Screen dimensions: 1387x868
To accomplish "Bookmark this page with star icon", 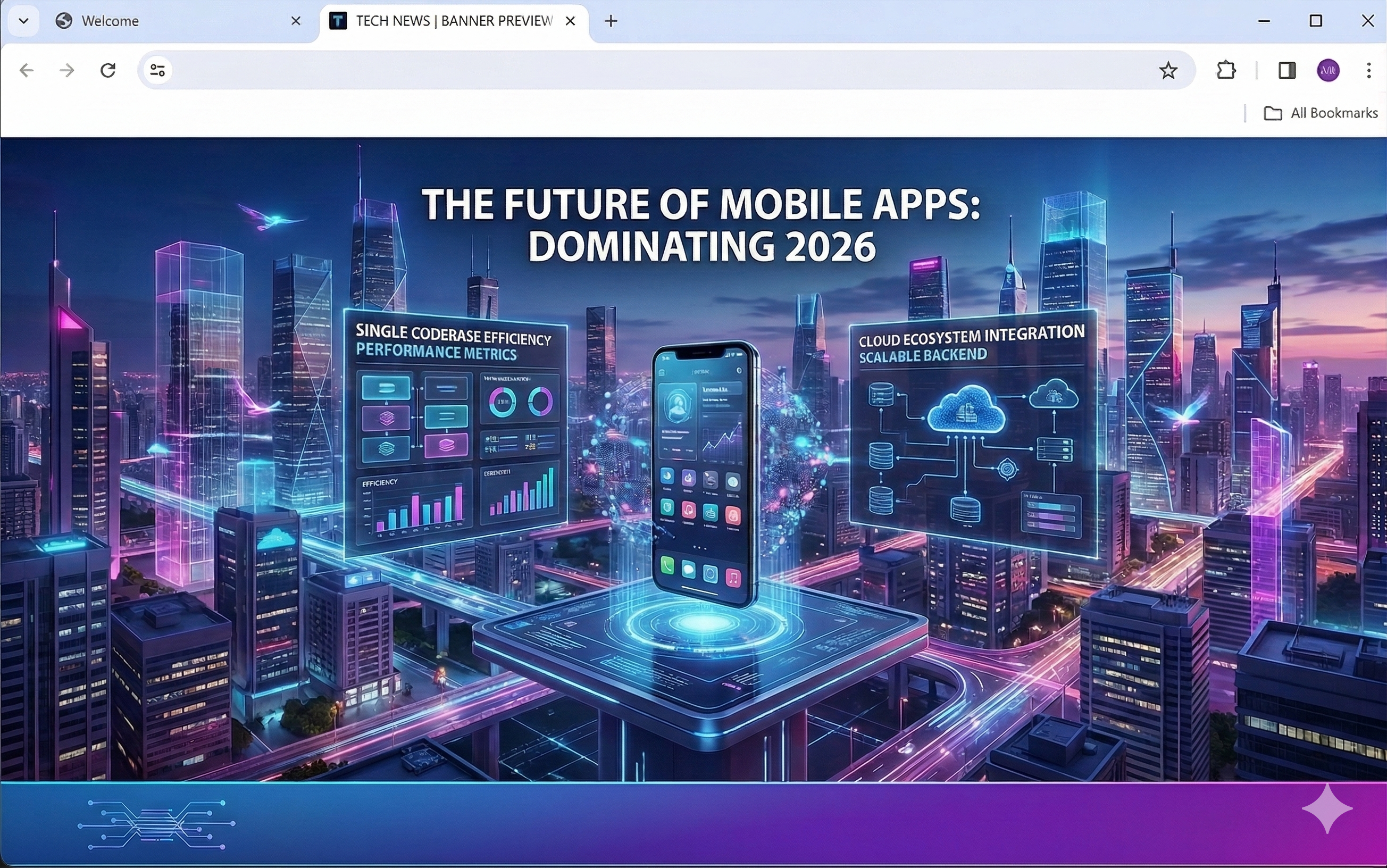I will pyautogui.click(x=1168, y=71).
